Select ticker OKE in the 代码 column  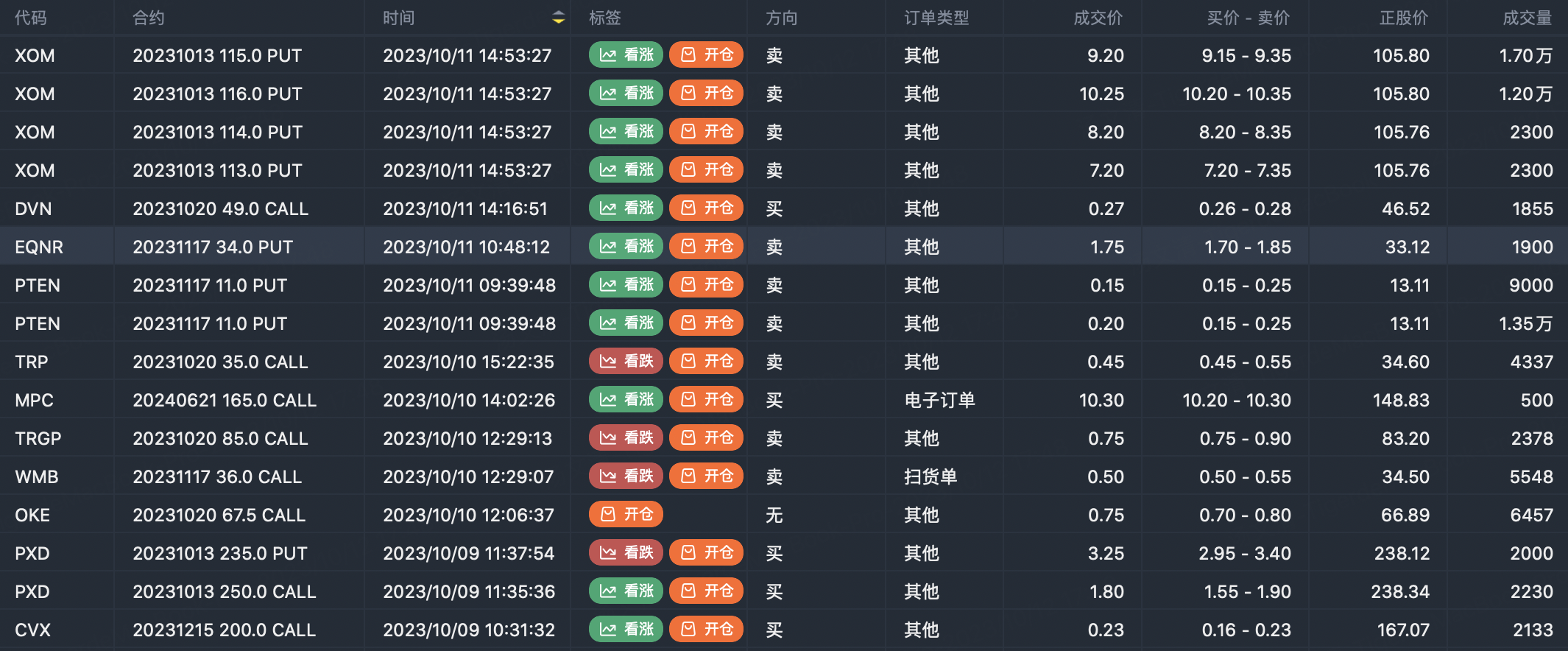[32, 515]
